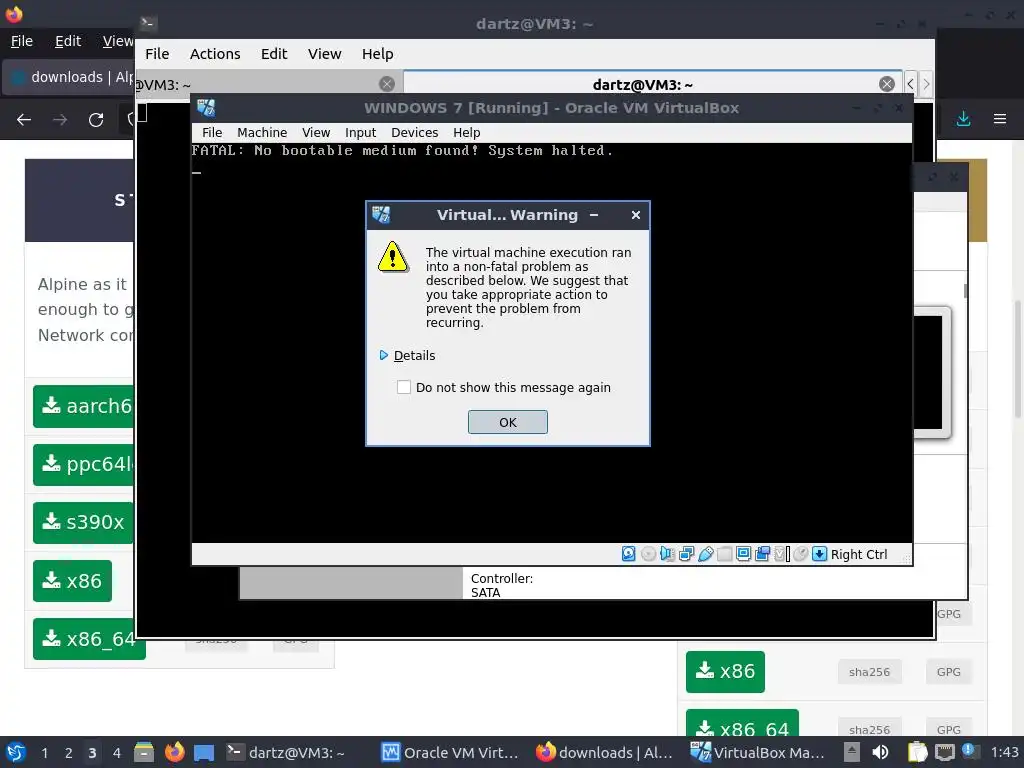Open the Input menu in VM window
This screenshot has height=768, width=1024.
click(360, 133)
